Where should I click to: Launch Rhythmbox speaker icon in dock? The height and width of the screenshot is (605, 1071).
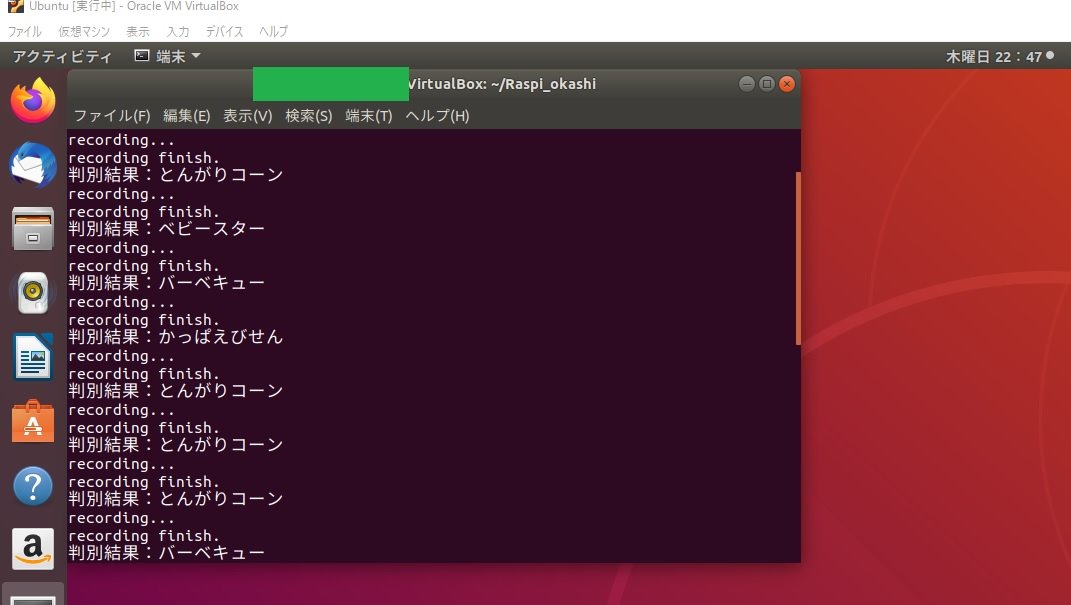(33, 292)
